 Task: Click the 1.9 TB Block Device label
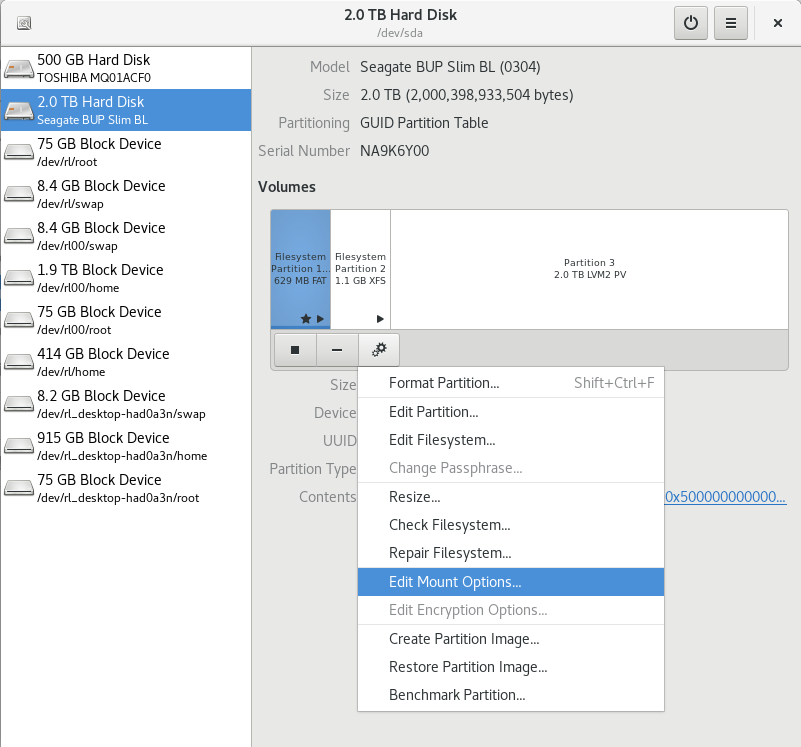pyautogui.click(x=100, y=270)
